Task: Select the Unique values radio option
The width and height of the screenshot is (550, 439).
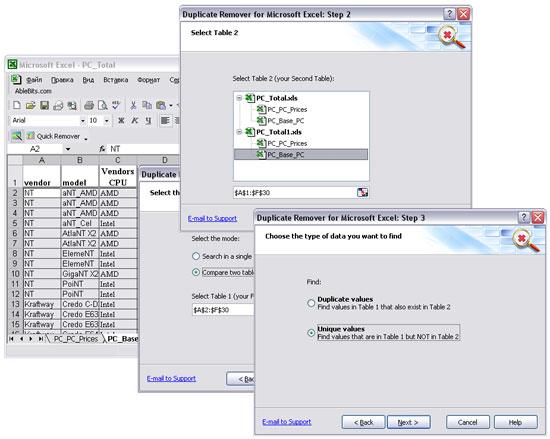Action: 311,333
